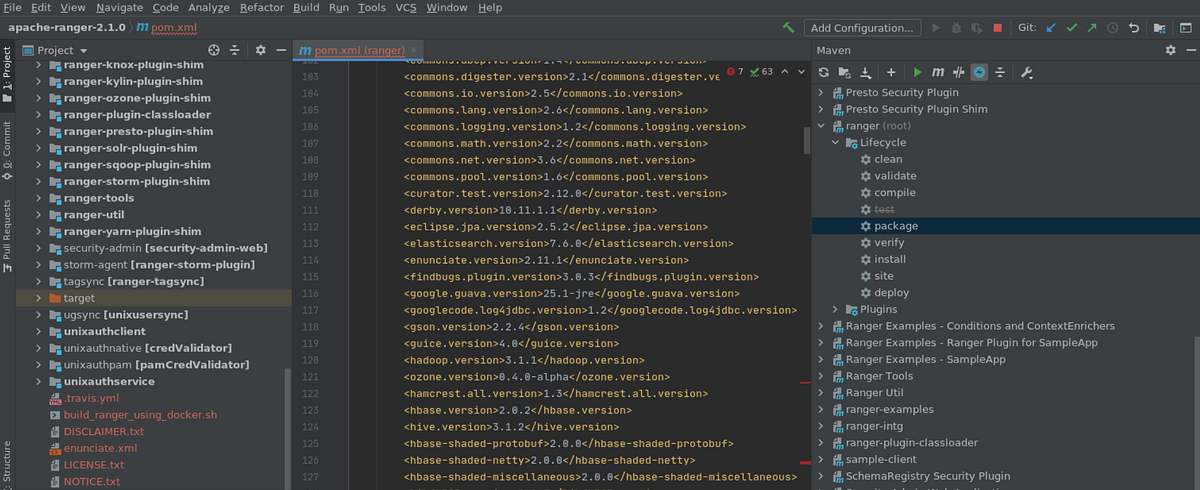Select the pom.xml (ranger) editor tab
This screenshot has width=1200, height=490.
click(359, 50)
